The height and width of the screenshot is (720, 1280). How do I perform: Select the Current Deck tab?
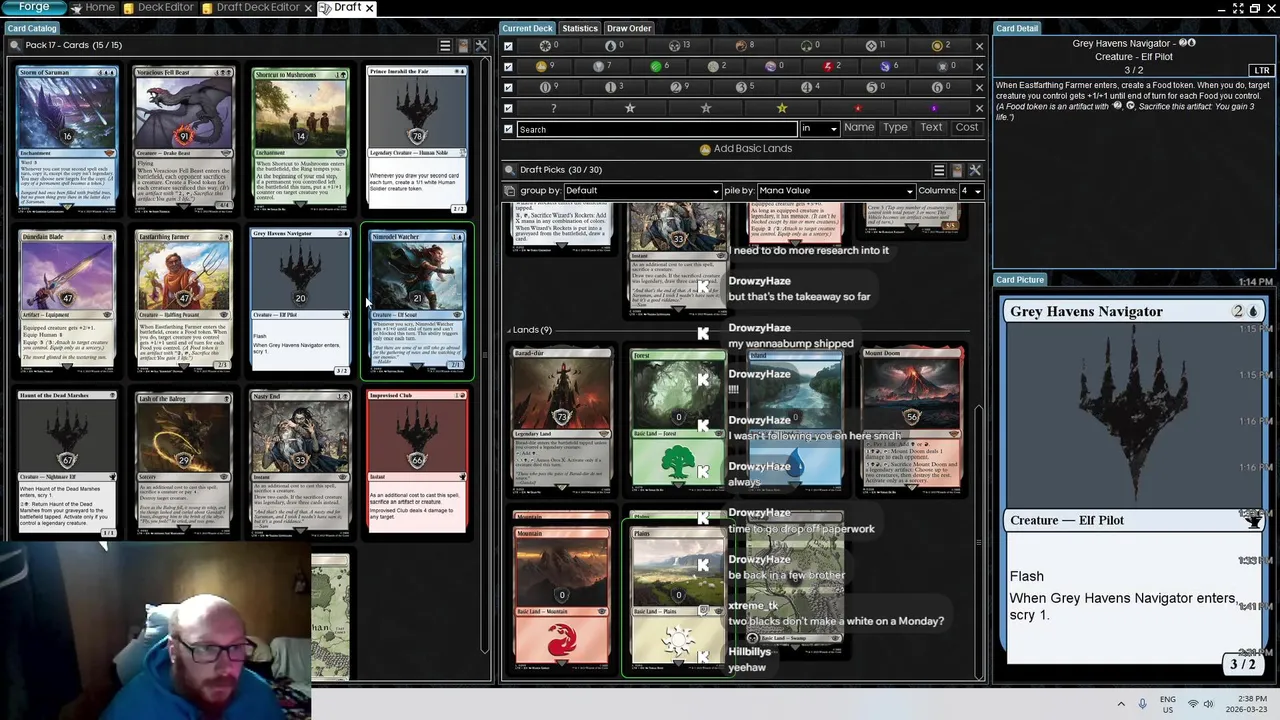click(x=527, y=28)
